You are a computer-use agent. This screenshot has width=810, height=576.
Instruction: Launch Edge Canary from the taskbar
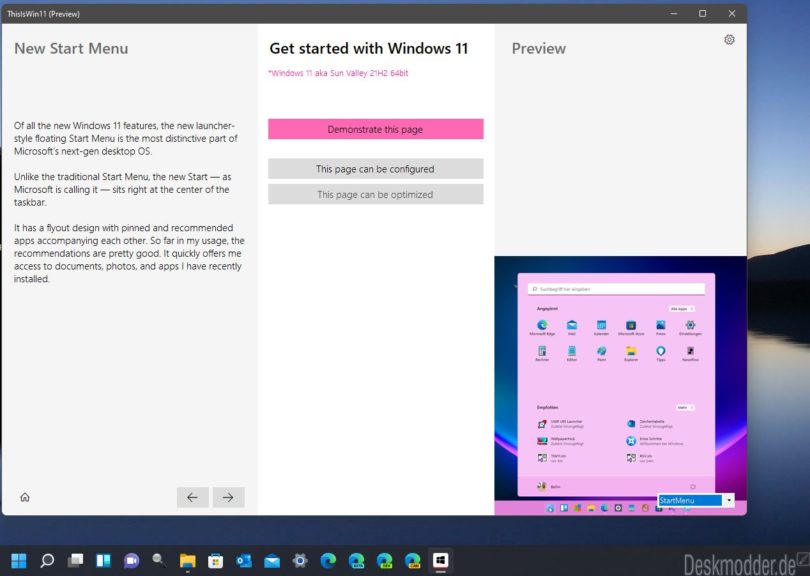[413, 559]
